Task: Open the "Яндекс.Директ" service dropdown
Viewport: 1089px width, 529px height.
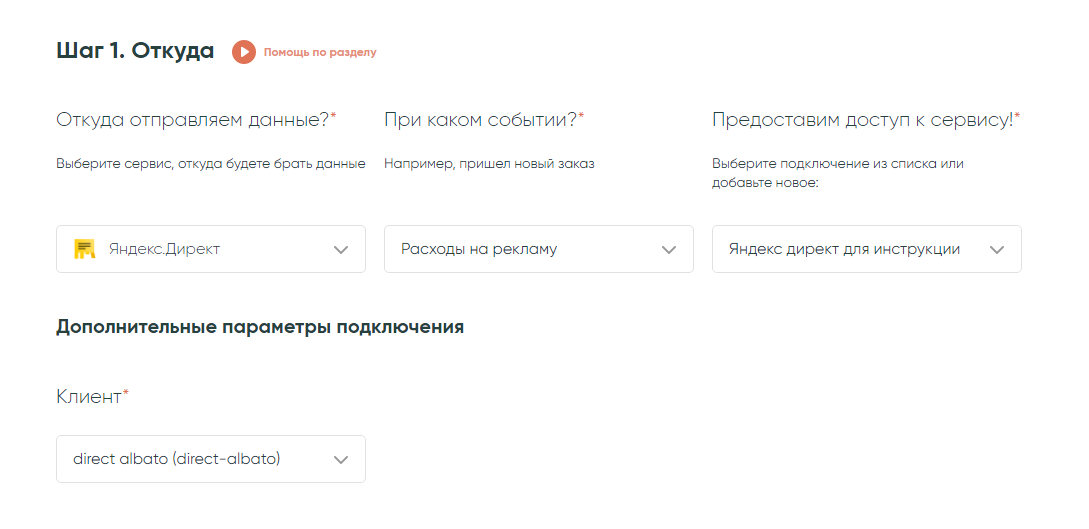Action: tap(200, 249)
